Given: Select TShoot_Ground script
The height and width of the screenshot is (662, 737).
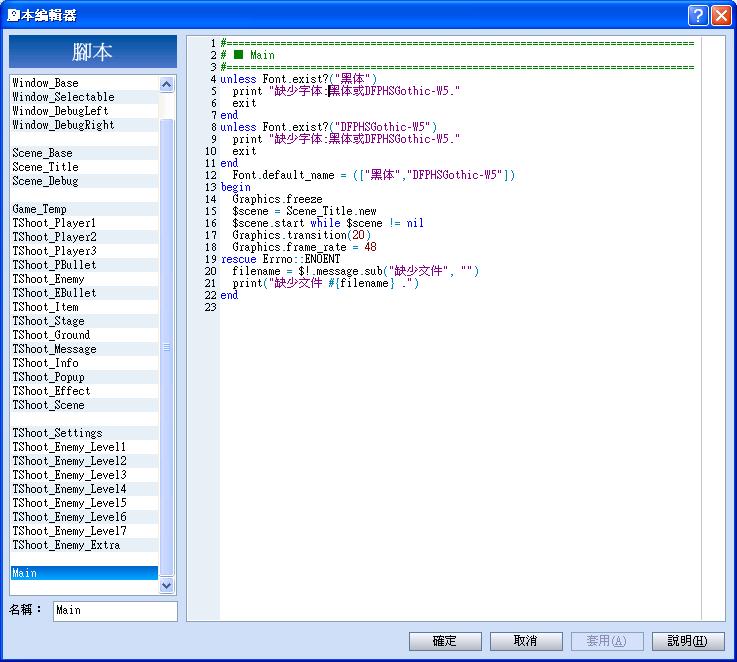Looking at the screenshot, I should (84, 336).
